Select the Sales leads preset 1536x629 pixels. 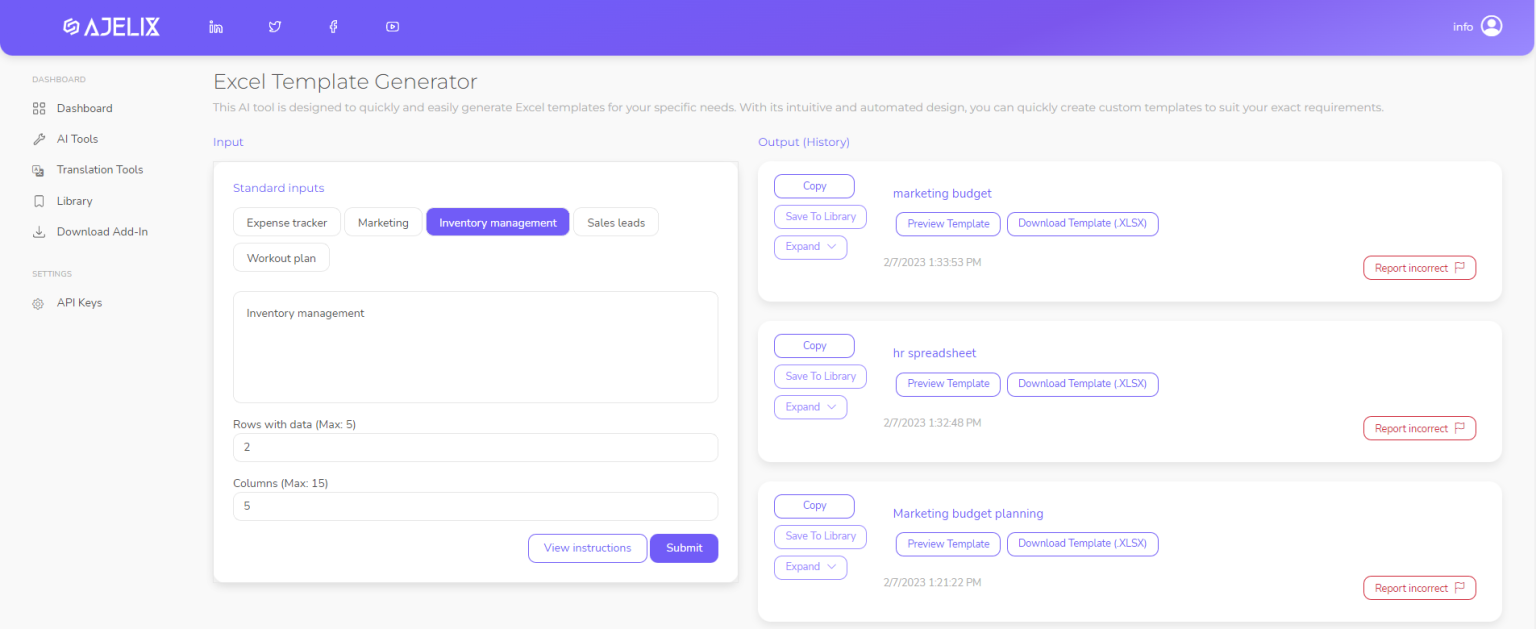[616, 222]
